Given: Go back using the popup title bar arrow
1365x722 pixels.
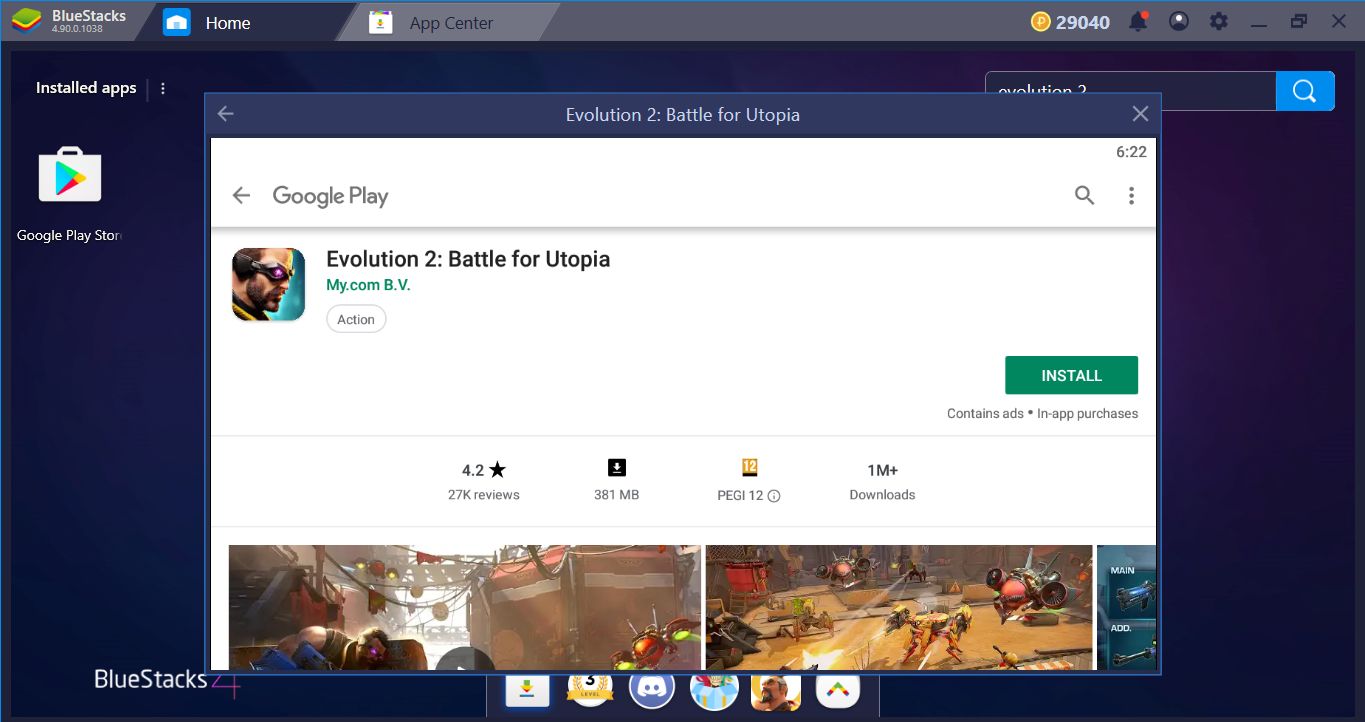Looking at the screenshot, I should [x=226, y=114].
